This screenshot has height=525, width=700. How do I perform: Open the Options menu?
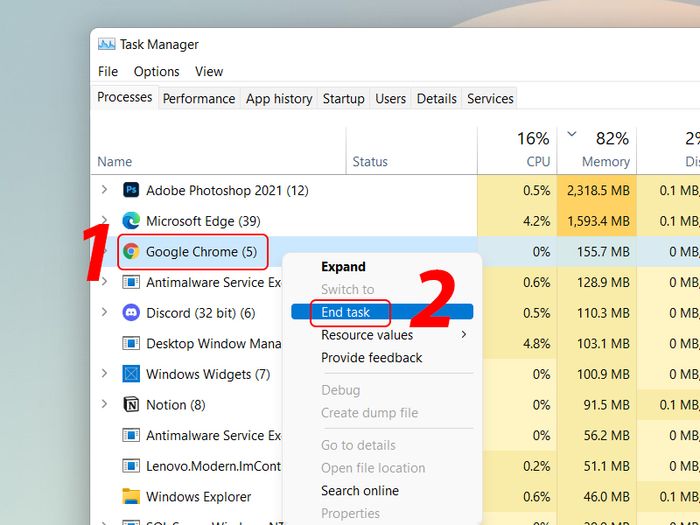pyautogui.click(x=156, y=71)
